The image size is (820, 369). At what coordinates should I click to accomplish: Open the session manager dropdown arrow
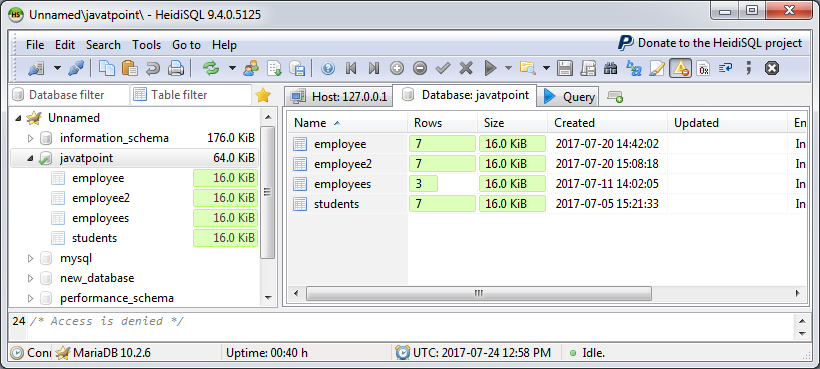click(57, 68)
